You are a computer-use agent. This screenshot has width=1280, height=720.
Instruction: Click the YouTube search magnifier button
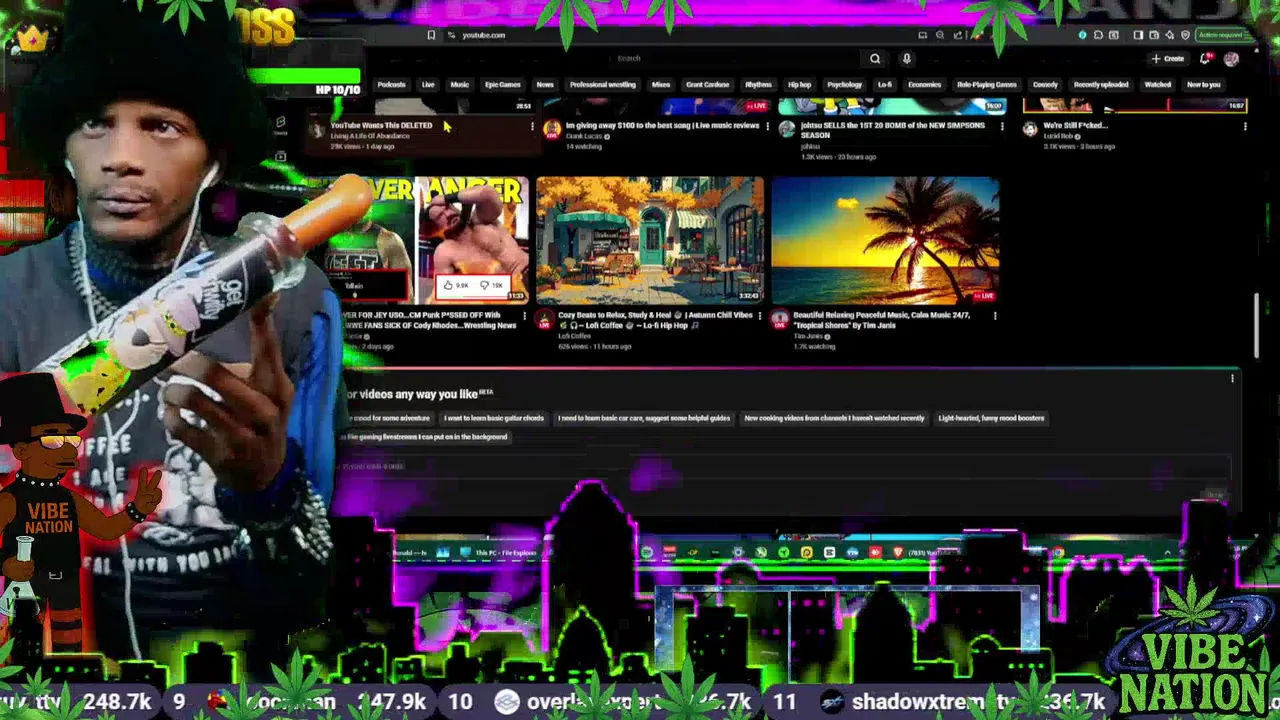(x=875, y=59)
